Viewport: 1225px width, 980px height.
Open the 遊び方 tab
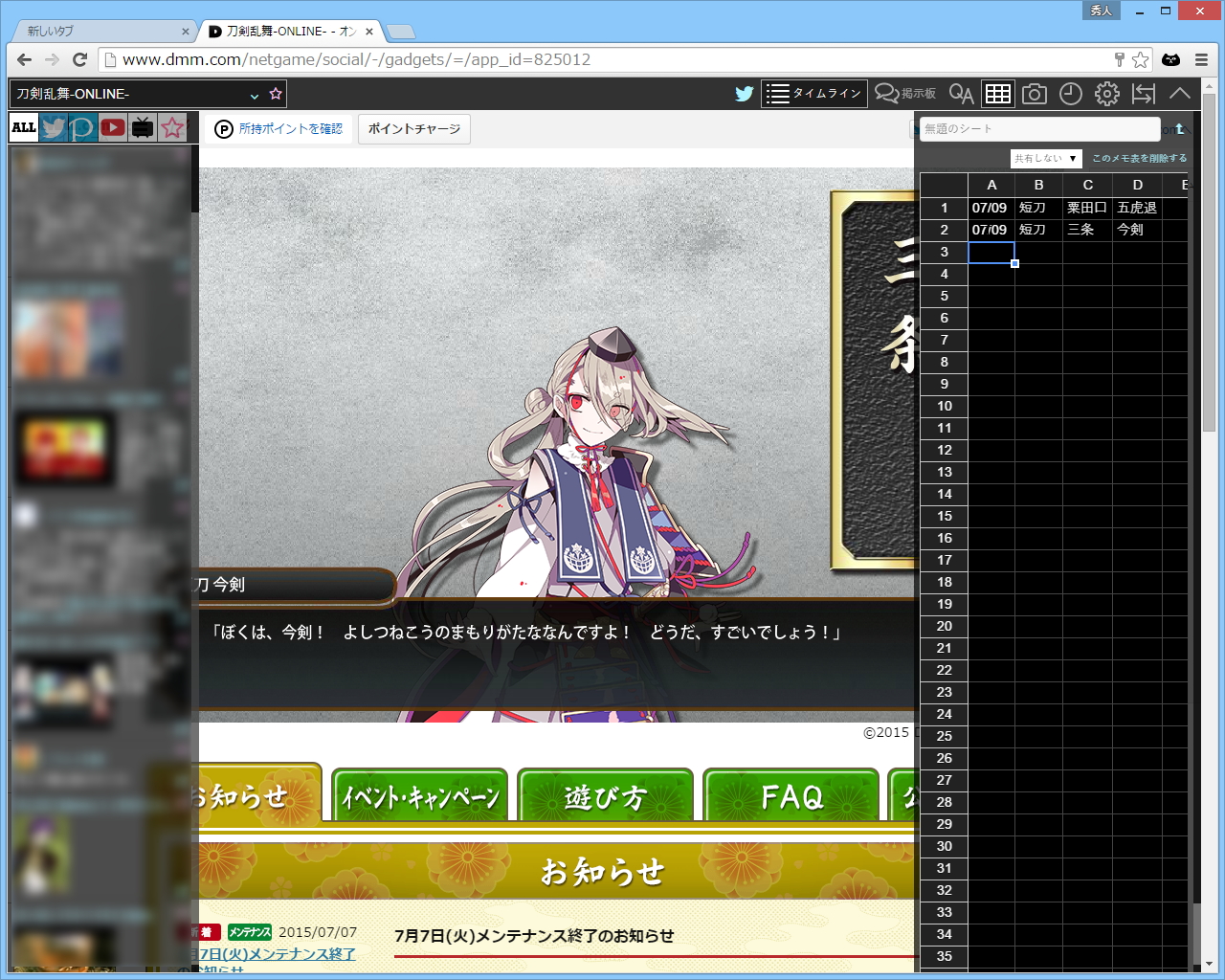click(x=606, y=796)
